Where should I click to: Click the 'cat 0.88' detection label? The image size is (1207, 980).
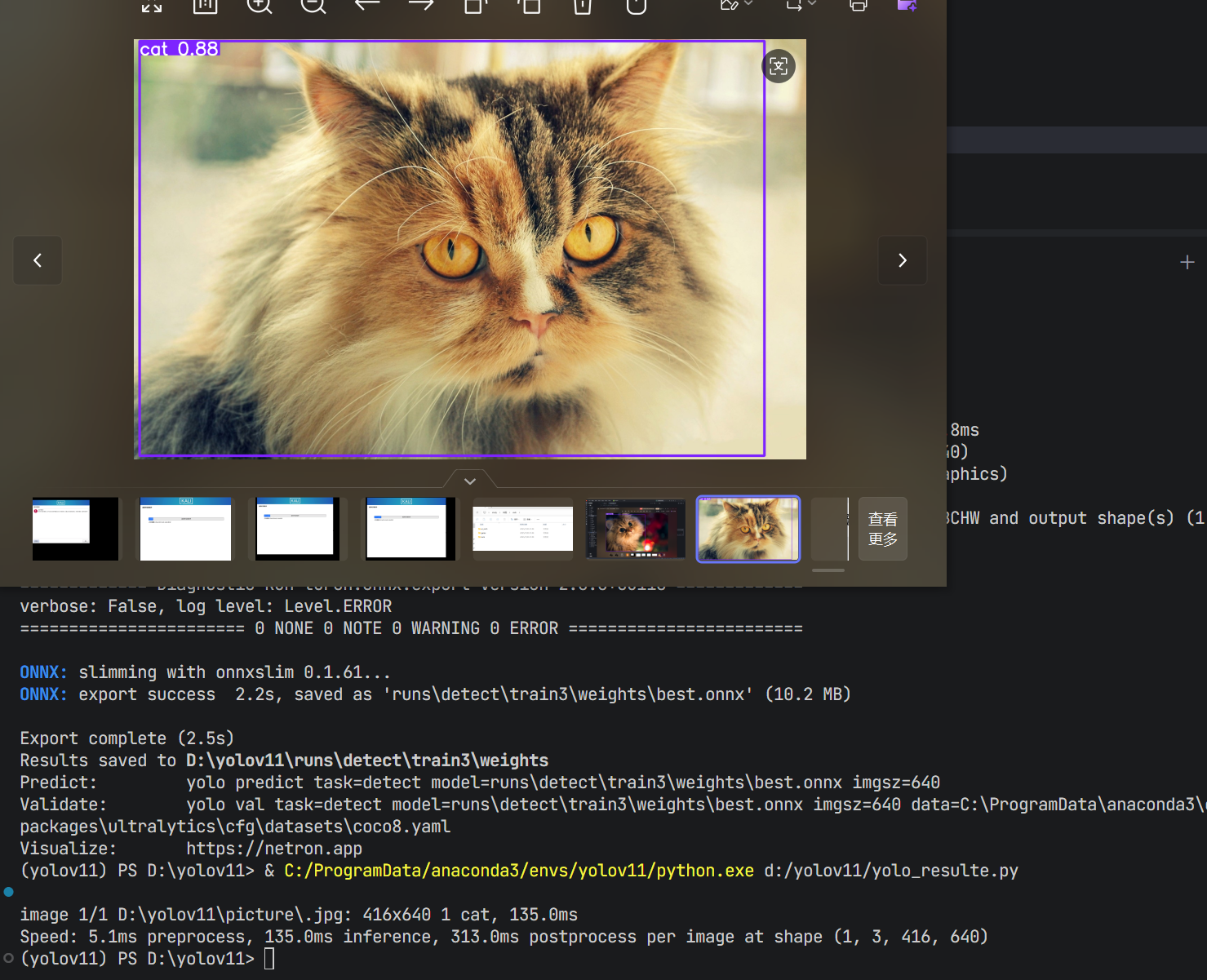click(180, 49)
